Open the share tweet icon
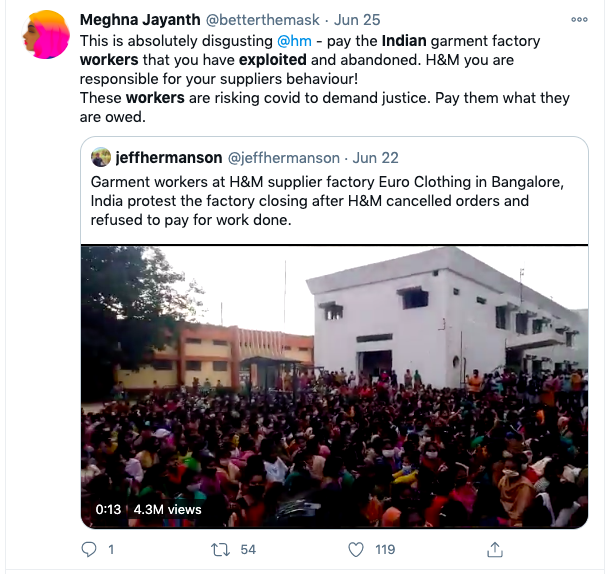The width and height of the screenshot is (611, 574). tap(493, 549)
